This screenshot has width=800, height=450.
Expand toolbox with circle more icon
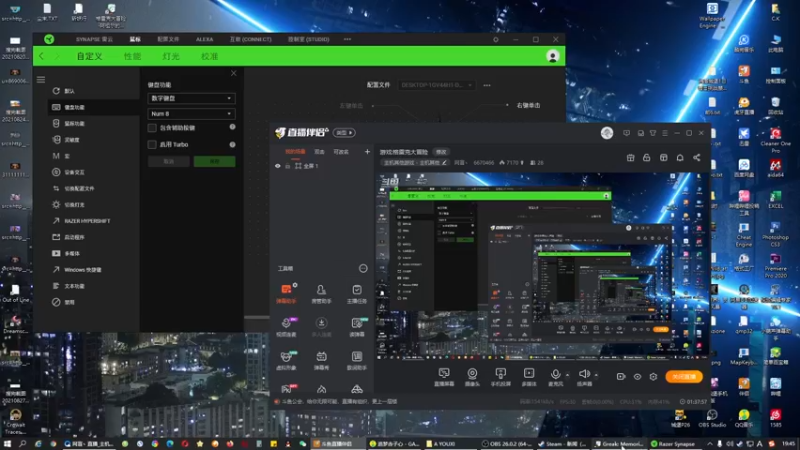point(363,268)
